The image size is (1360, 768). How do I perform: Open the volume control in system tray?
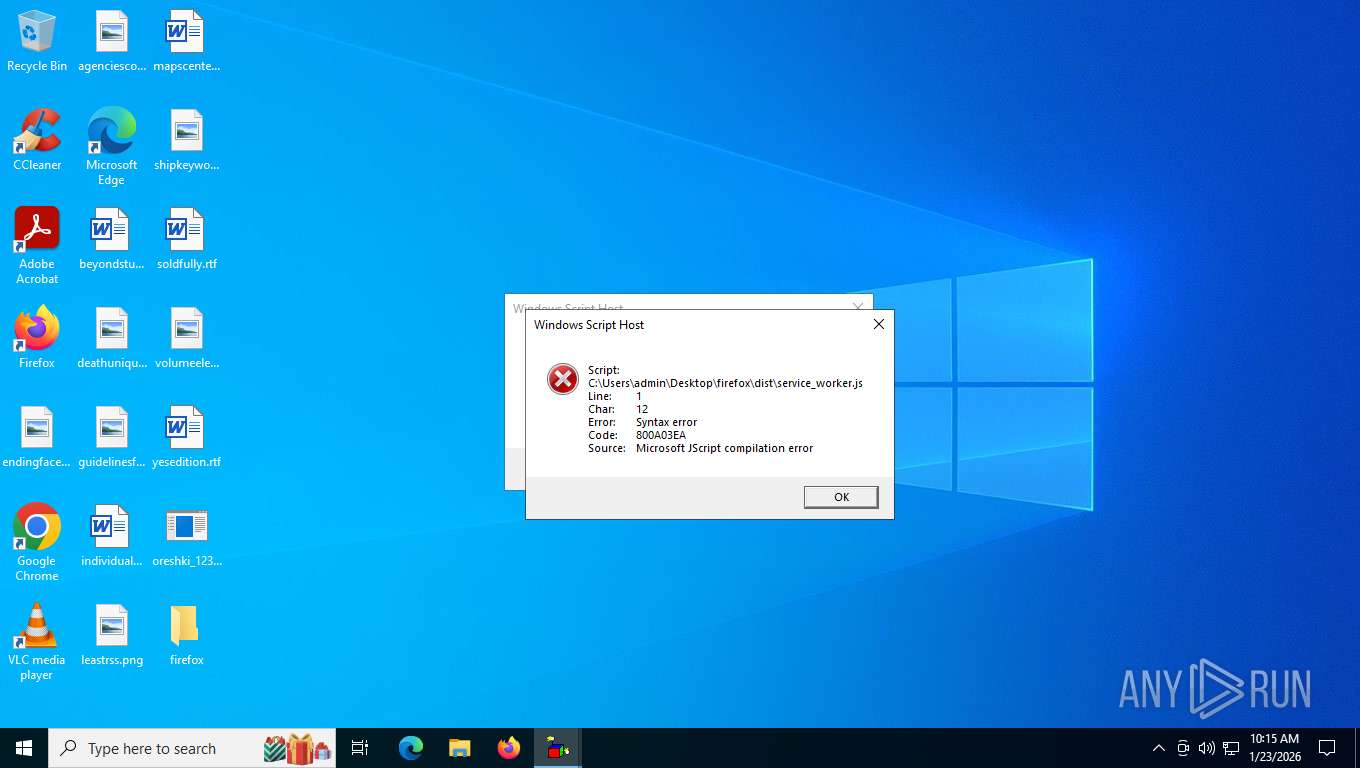(1206, 748)
